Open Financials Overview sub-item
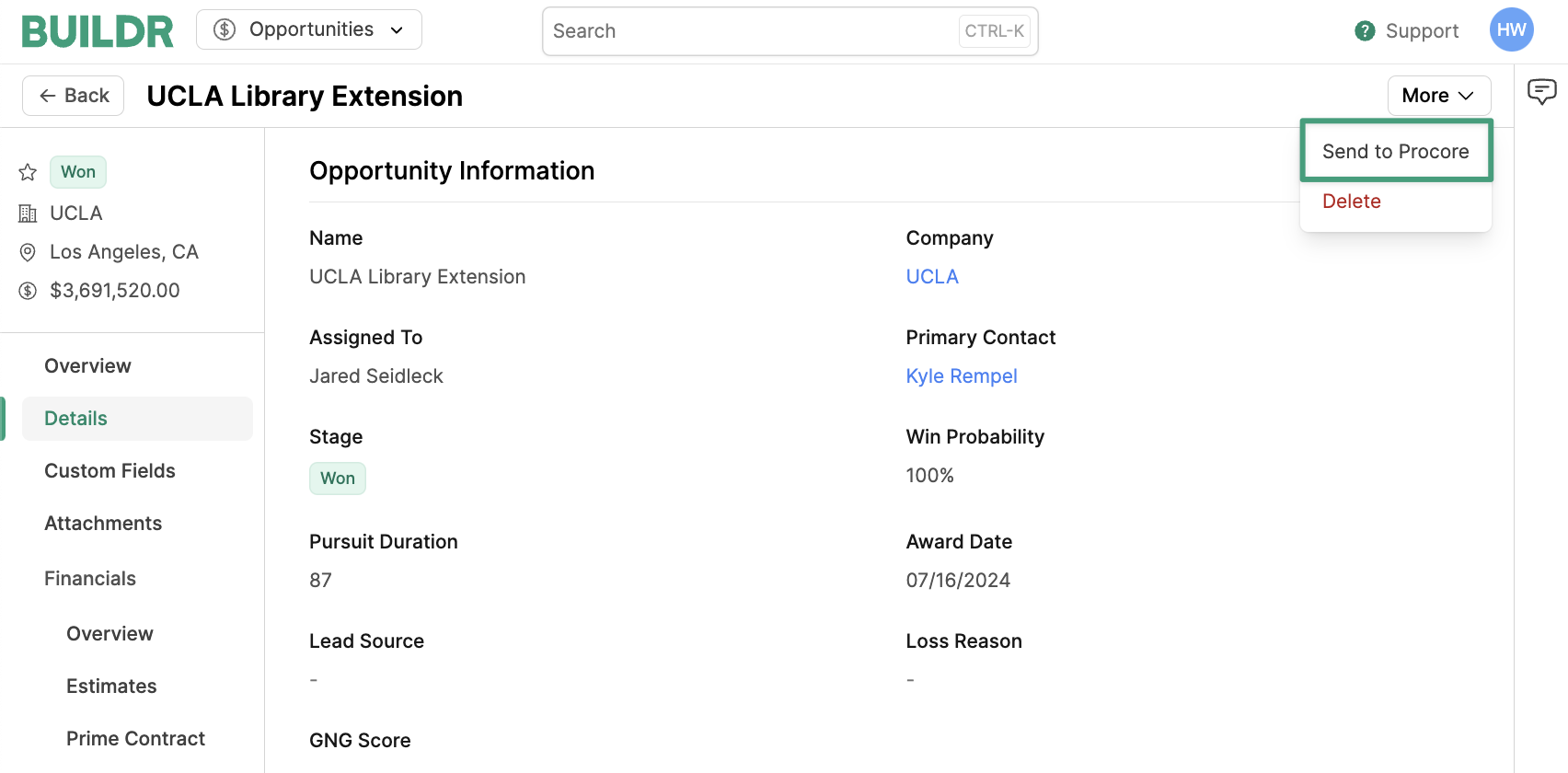The height and width of the screenshot is (773, 1568). (110, 634)
